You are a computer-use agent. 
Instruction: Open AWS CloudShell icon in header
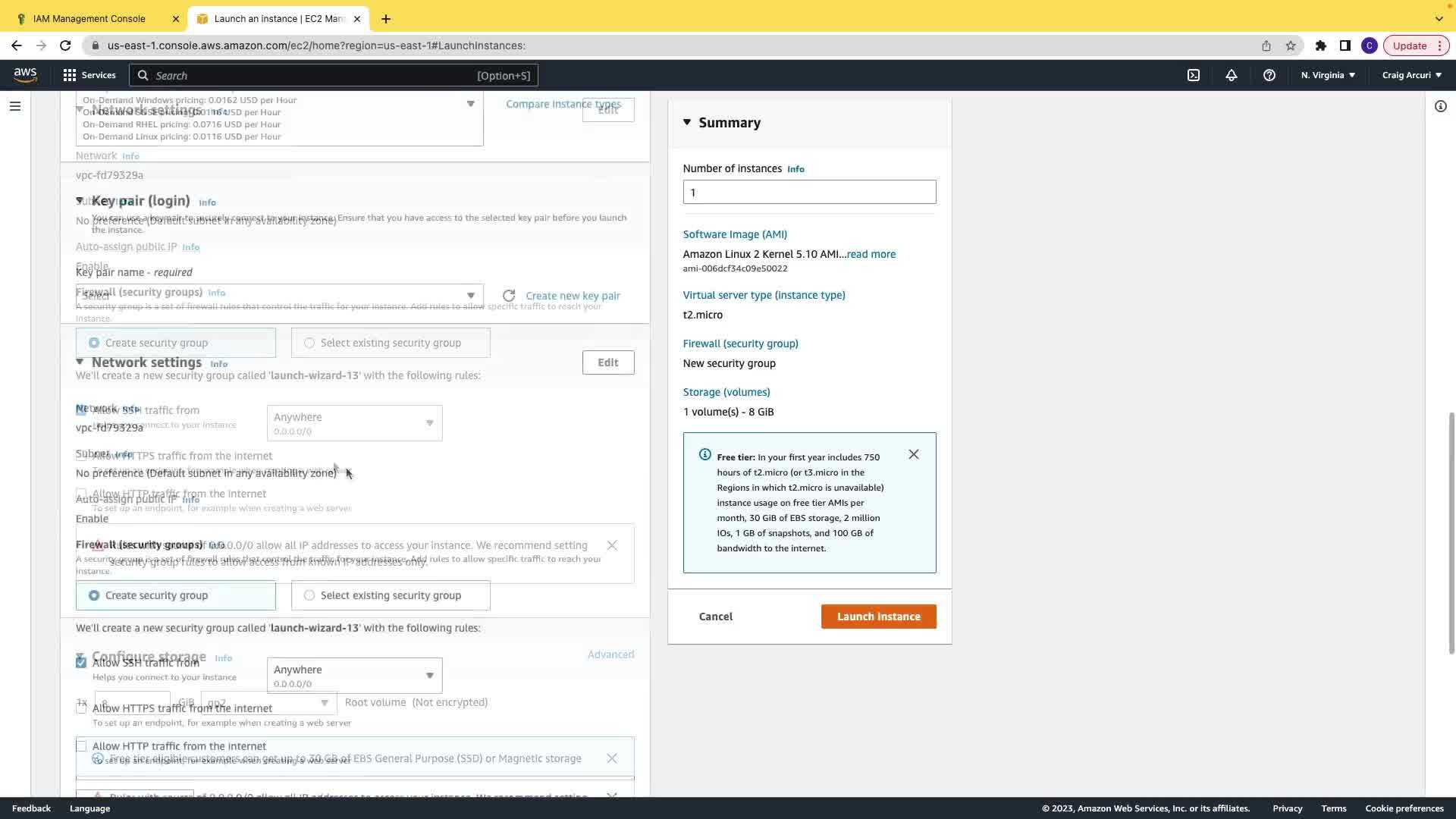1194,75
